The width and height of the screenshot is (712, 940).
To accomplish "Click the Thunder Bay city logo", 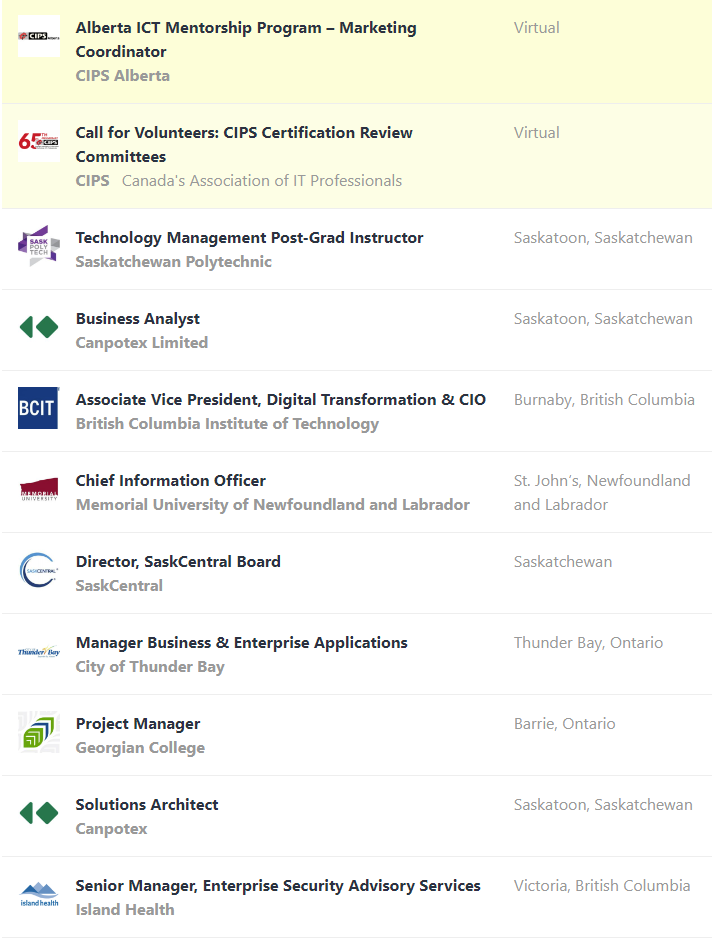I will (x=39, y=652).
